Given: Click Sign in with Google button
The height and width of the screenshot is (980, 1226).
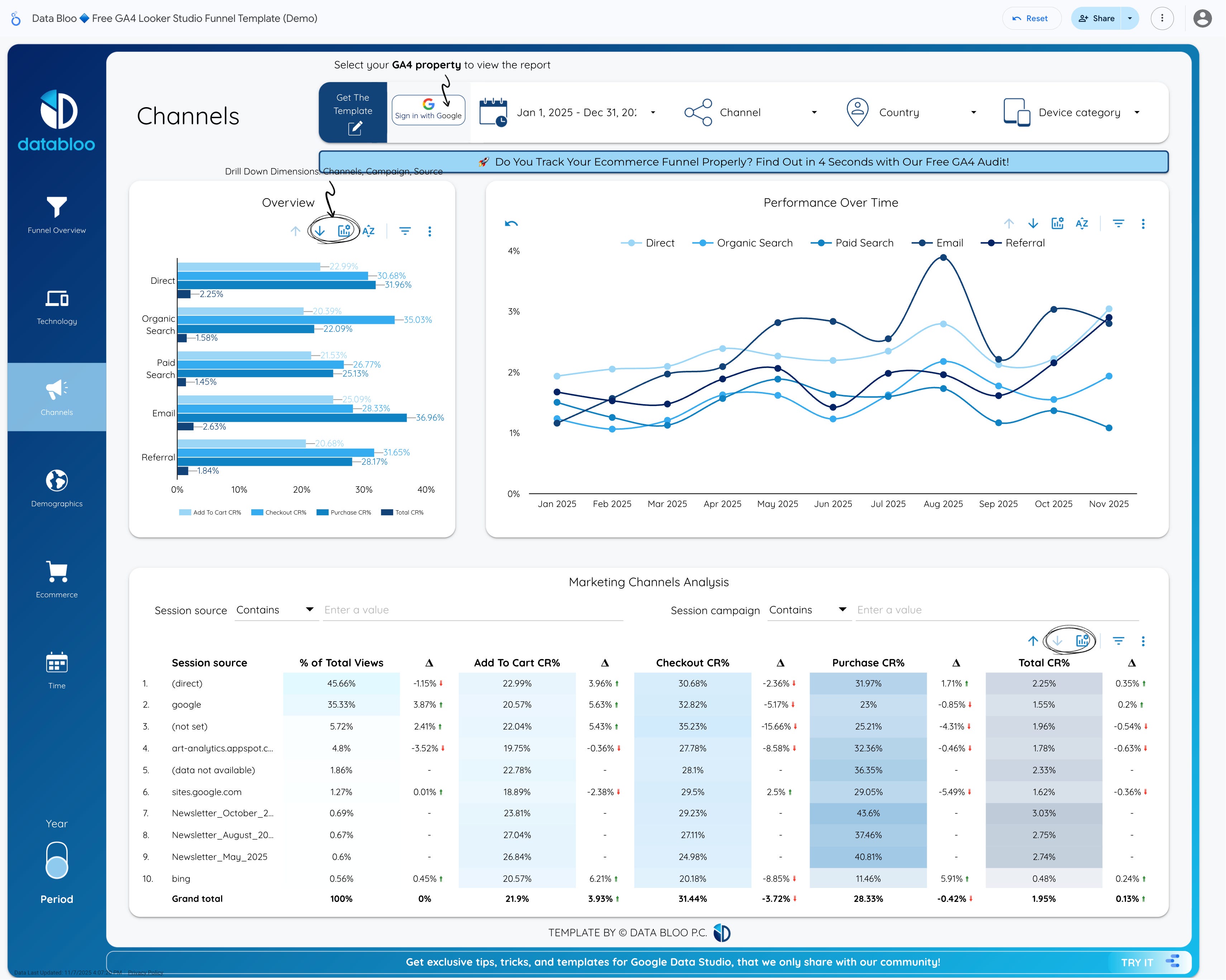Looking at the screenshot, I should point(428,110).
